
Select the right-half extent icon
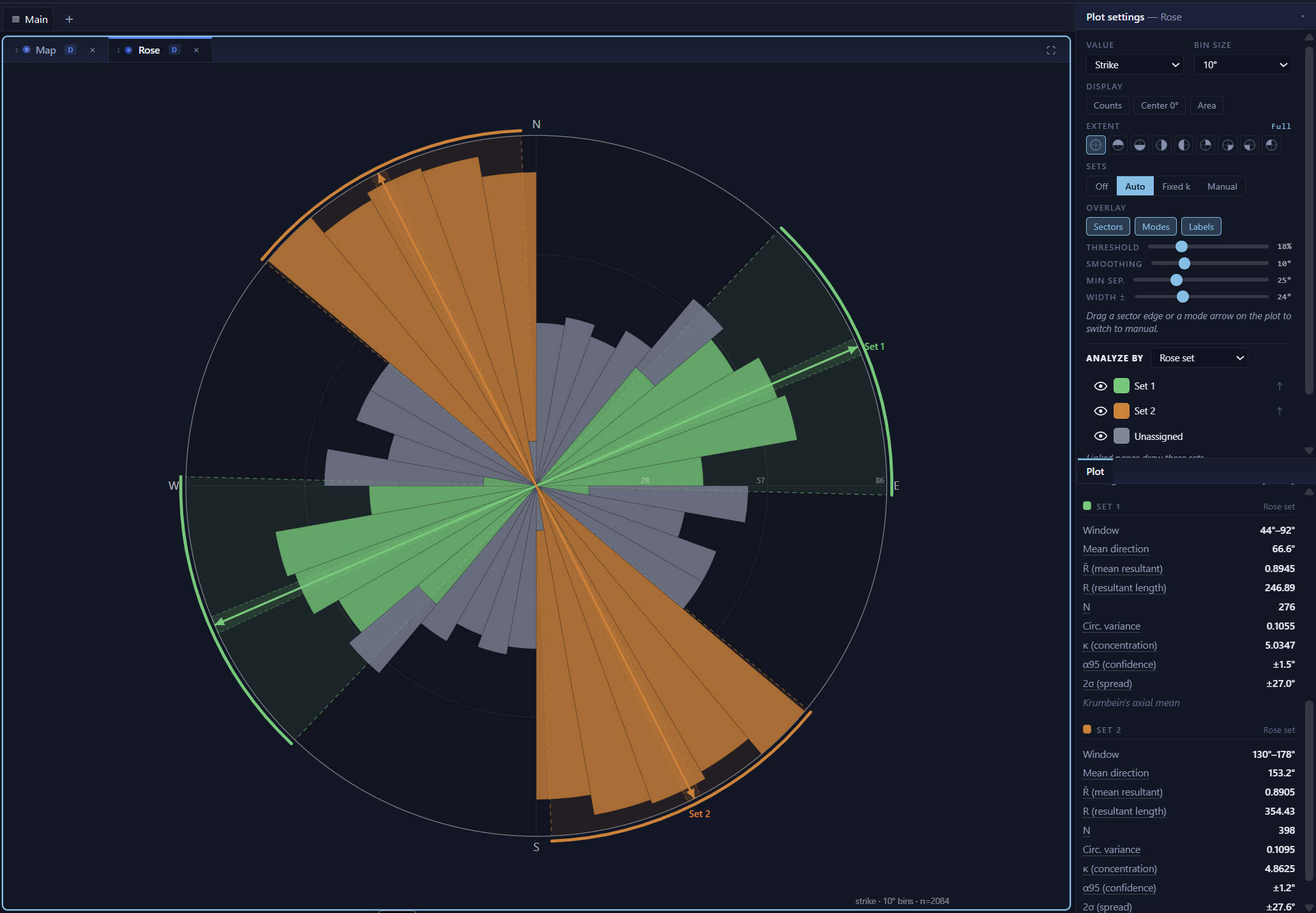pos(1161,145)
